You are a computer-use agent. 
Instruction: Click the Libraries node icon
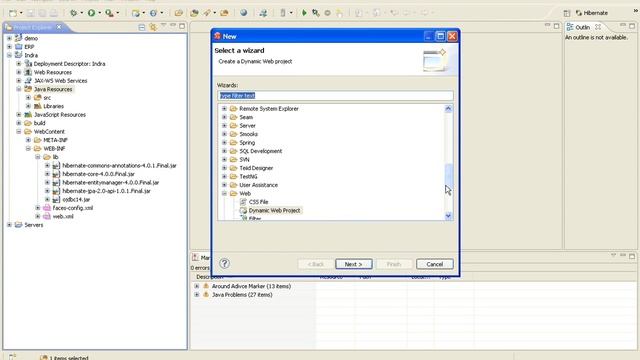pos(38,106)
